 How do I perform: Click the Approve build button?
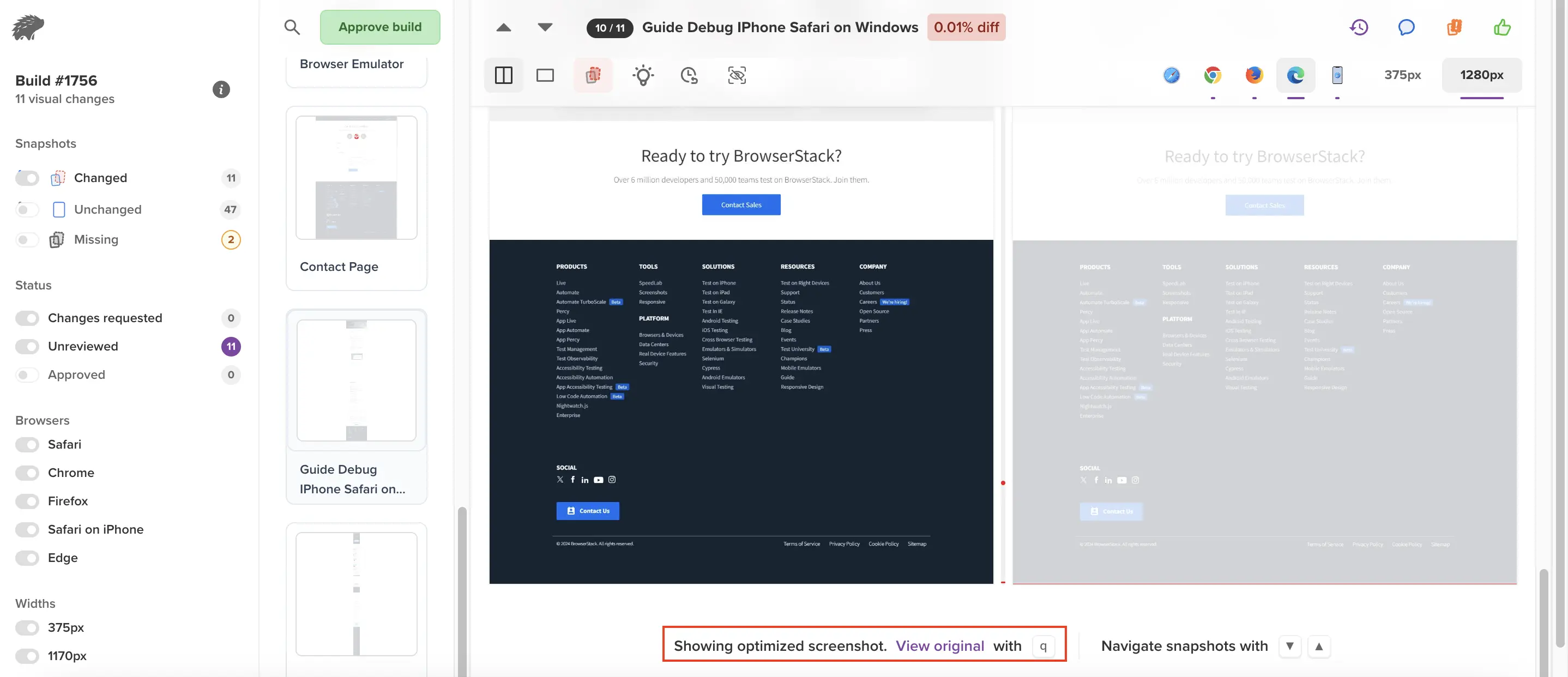[x=380, y=27]
